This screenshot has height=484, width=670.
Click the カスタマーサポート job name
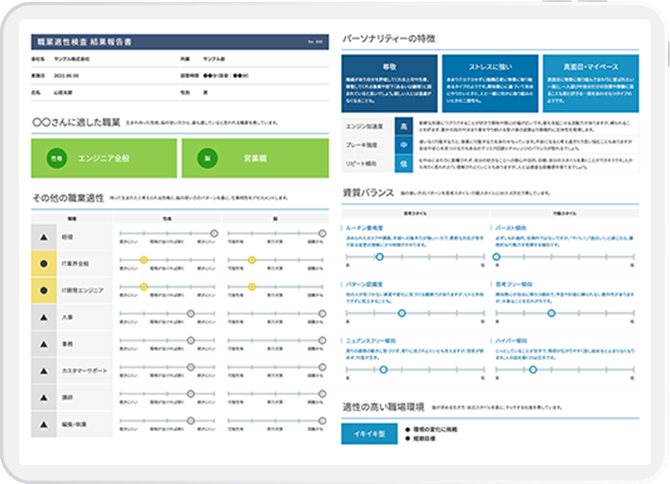click(84, 371)
